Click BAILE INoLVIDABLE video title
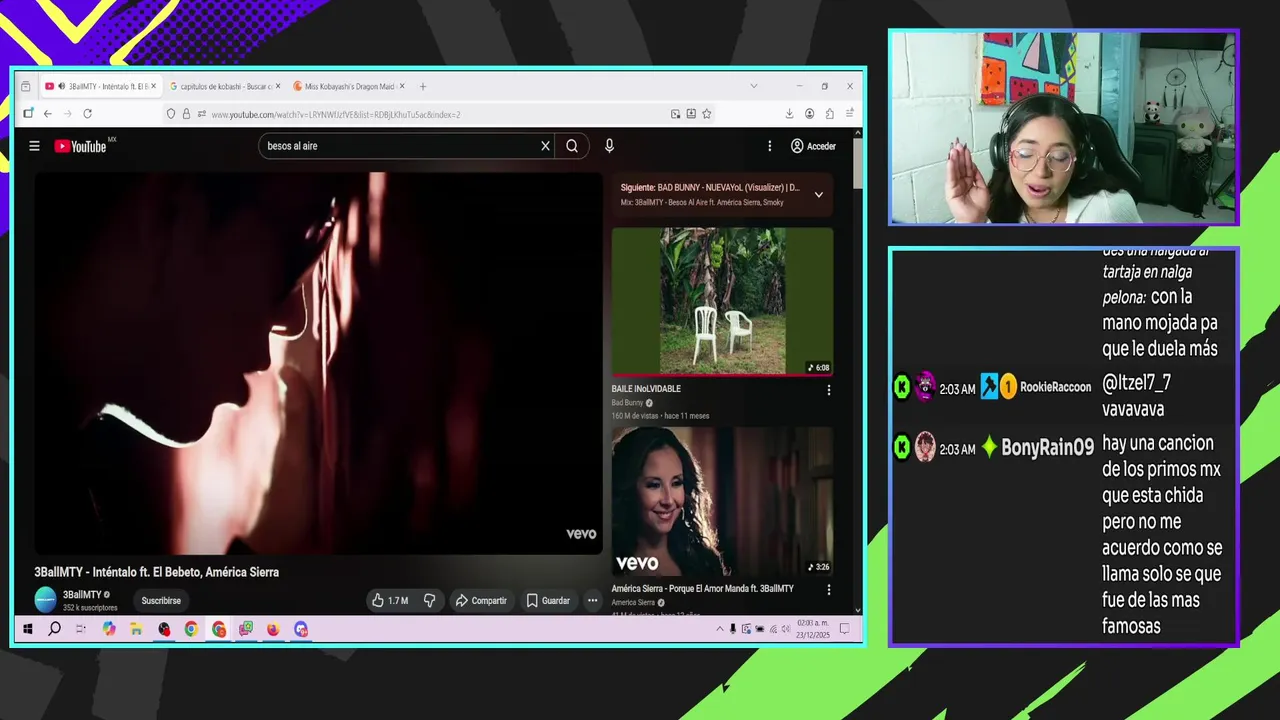This screenshot has height=720, width=1280. (x=646, y=389)
